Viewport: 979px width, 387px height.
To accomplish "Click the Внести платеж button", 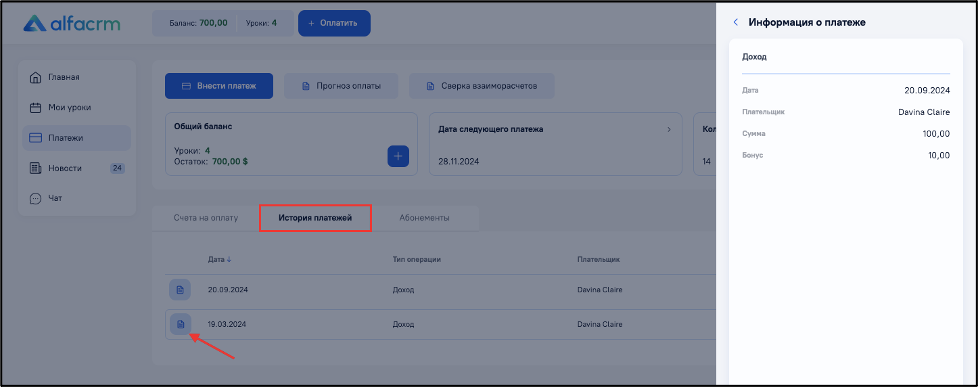I will coord(219,86).
